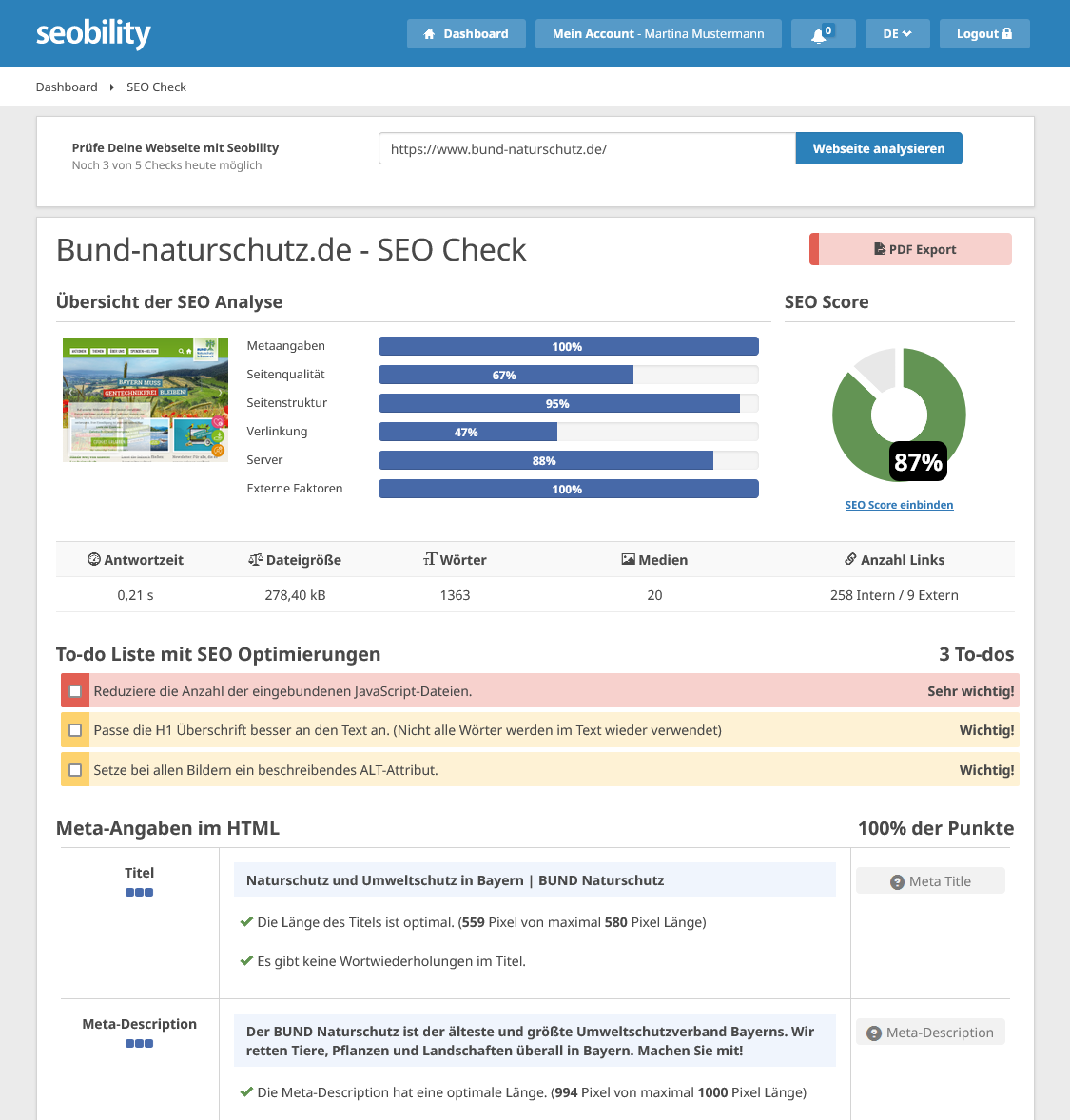Image resolution: width=1070 pixels, height=1120 pixels.
Task: Click the Logout button
Action: (x=983, y=33)
